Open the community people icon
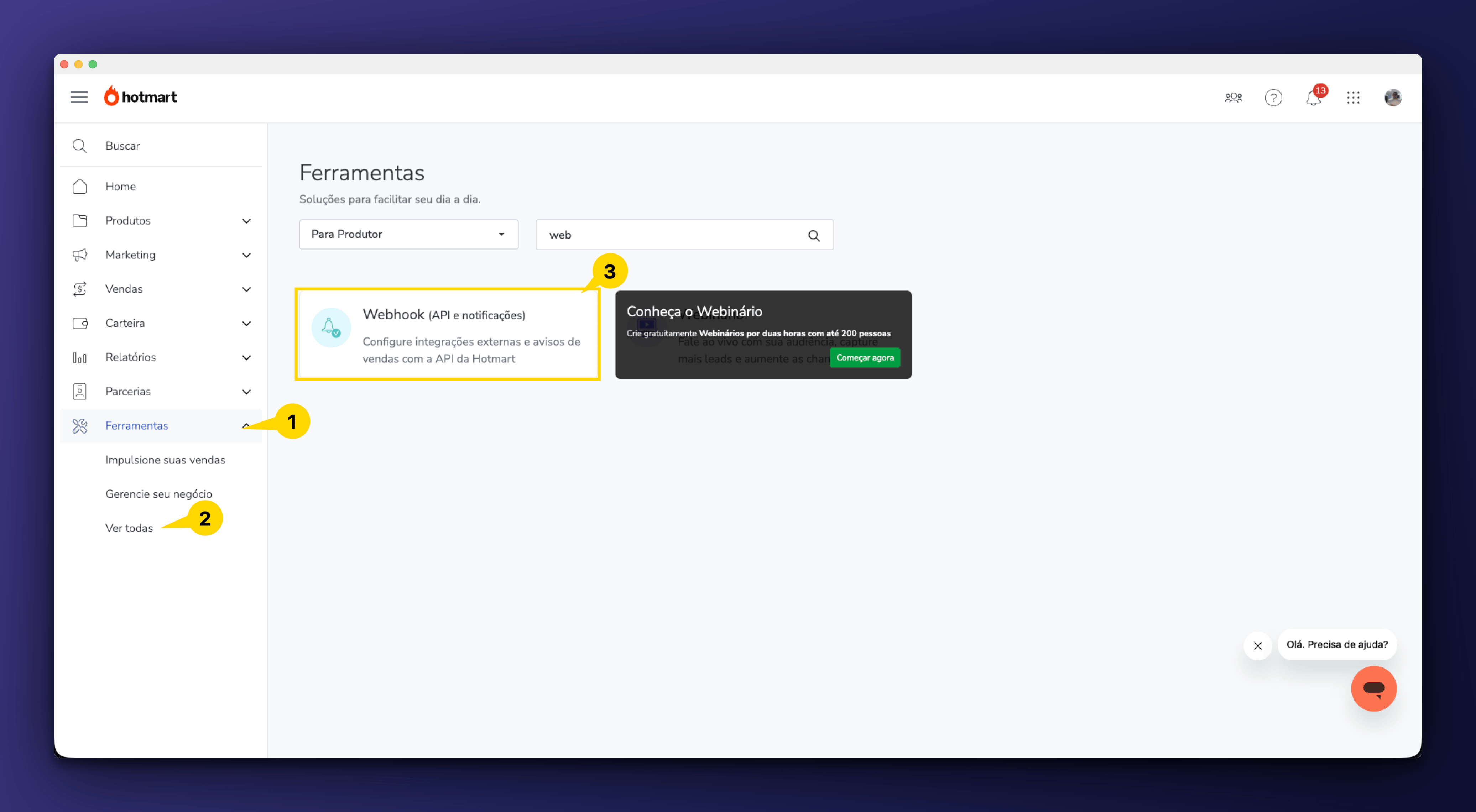The height and width of the screenshot is (812, 1476). (x=1233, y=97)
